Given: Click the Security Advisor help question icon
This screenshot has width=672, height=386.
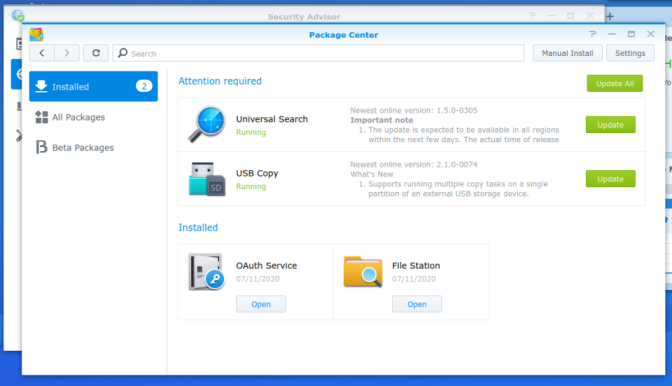Looking at the screenshot, I should 532,16.
